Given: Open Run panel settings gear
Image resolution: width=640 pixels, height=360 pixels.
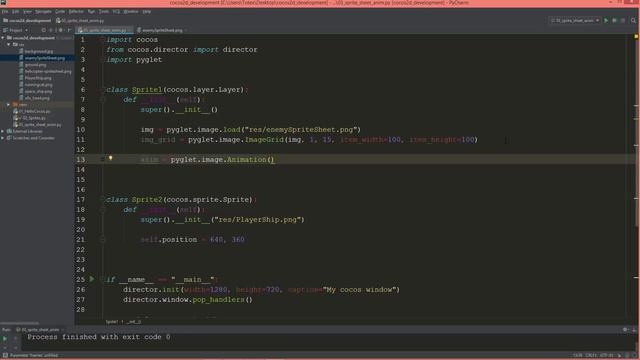Looking at the screenshot, I should click(624, 329).
